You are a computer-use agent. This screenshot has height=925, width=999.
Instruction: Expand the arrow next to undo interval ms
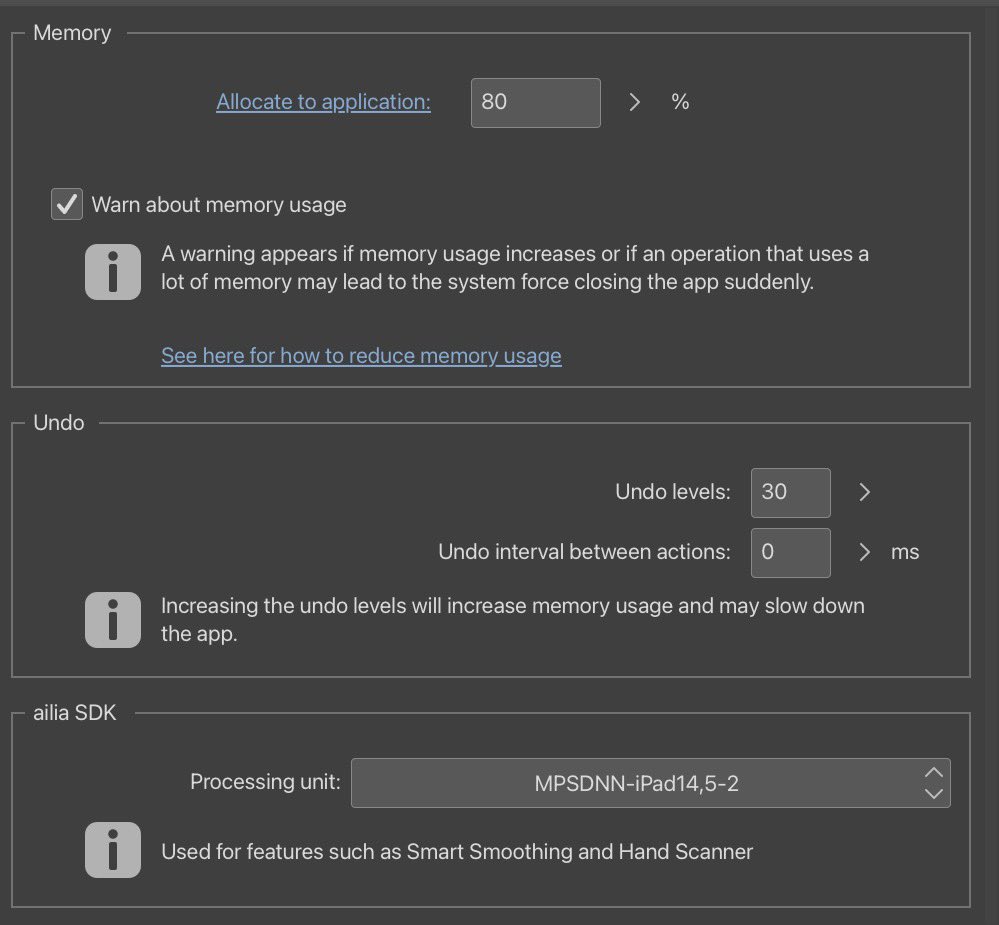tap(864, 552)
